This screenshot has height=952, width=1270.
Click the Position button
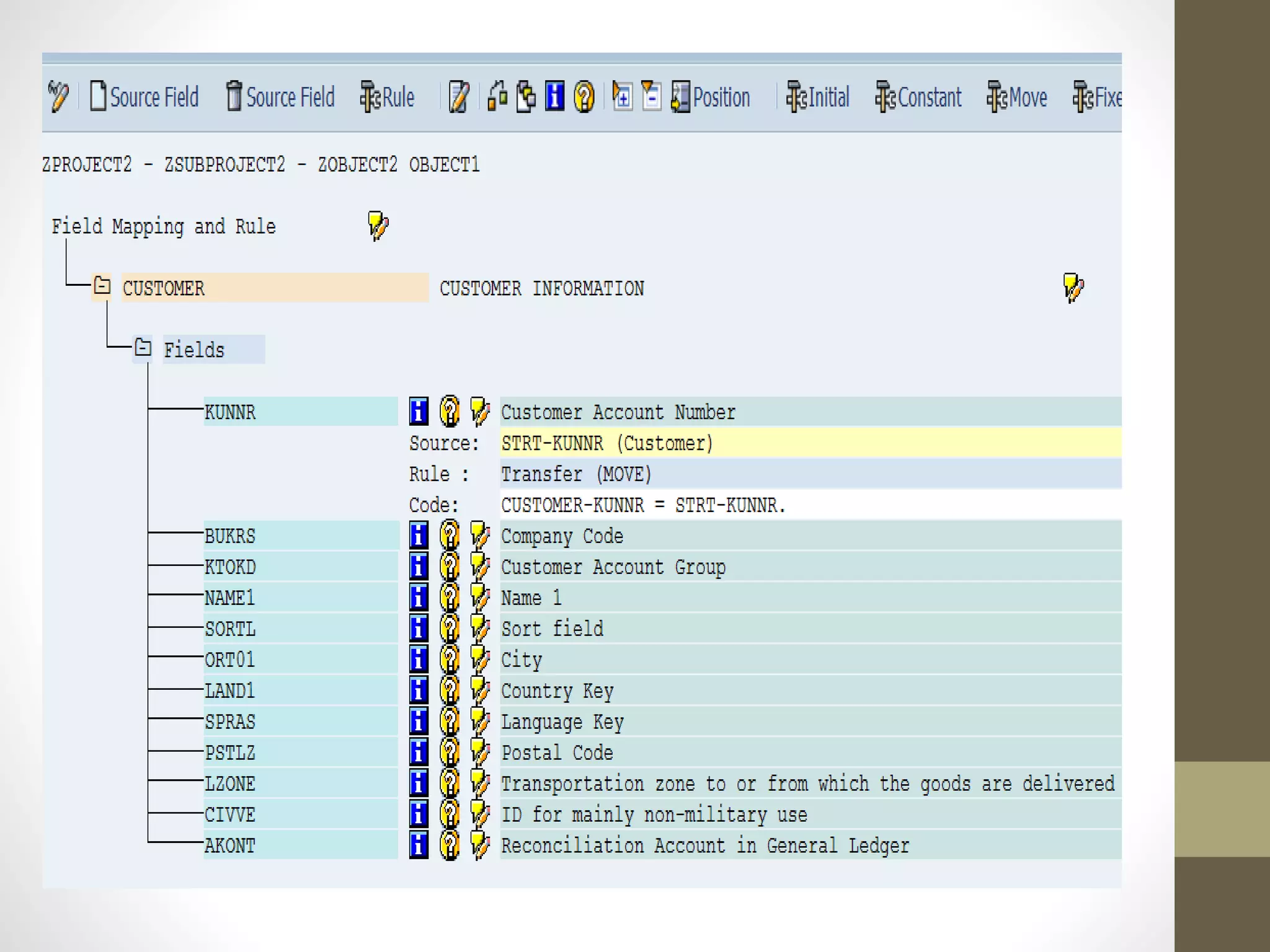coord(711,97)
